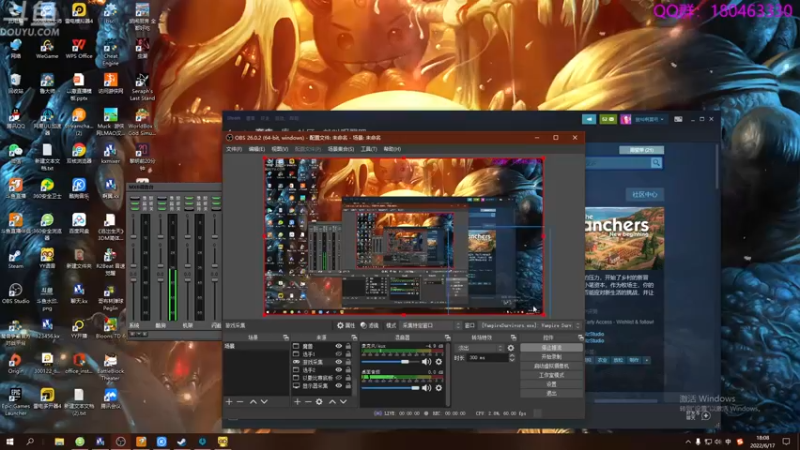Toggle visibility of the 选手1 source
This screenshot has height=450, width=800.
(338, 354)
